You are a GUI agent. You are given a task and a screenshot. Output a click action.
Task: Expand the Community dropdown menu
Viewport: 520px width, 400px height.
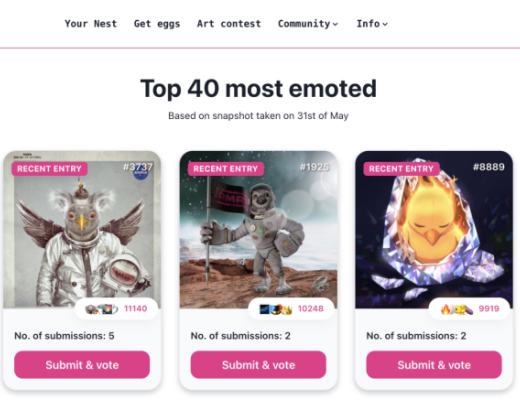[x=308, y=24]
